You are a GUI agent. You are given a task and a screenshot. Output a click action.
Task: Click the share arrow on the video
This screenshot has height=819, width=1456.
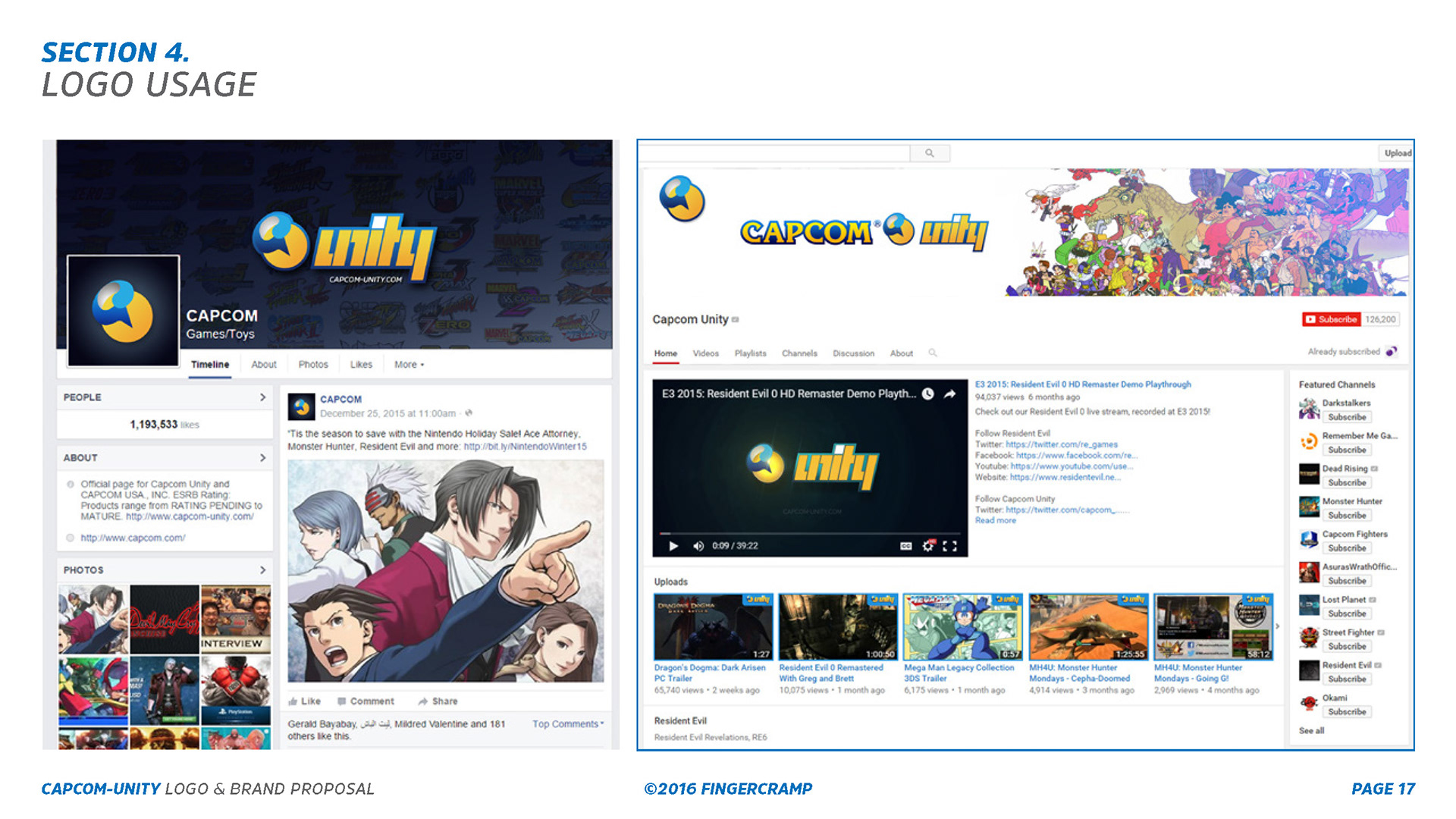click(x=949, y=394)
